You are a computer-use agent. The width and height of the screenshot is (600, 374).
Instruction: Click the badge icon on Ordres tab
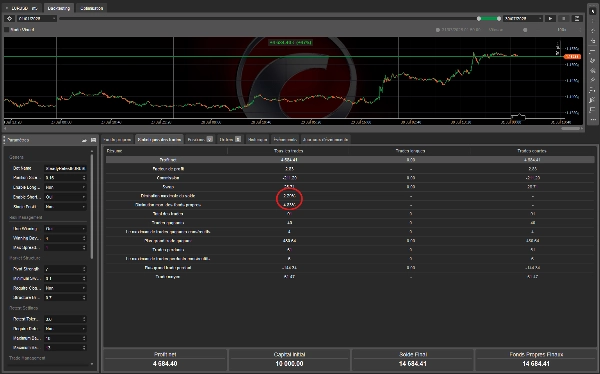pos(238,139)
